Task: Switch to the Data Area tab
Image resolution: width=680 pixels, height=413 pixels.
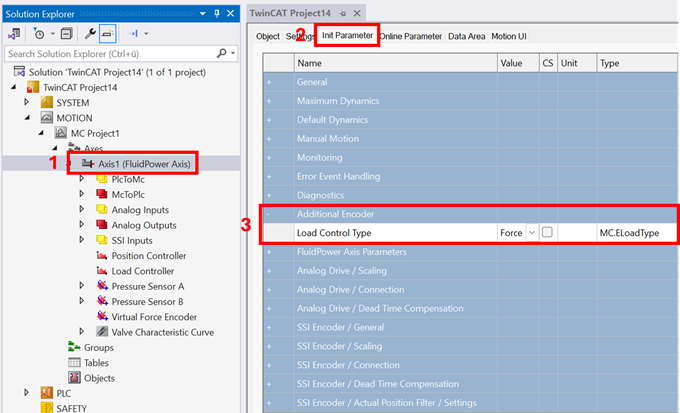Action: click(466, 36)
